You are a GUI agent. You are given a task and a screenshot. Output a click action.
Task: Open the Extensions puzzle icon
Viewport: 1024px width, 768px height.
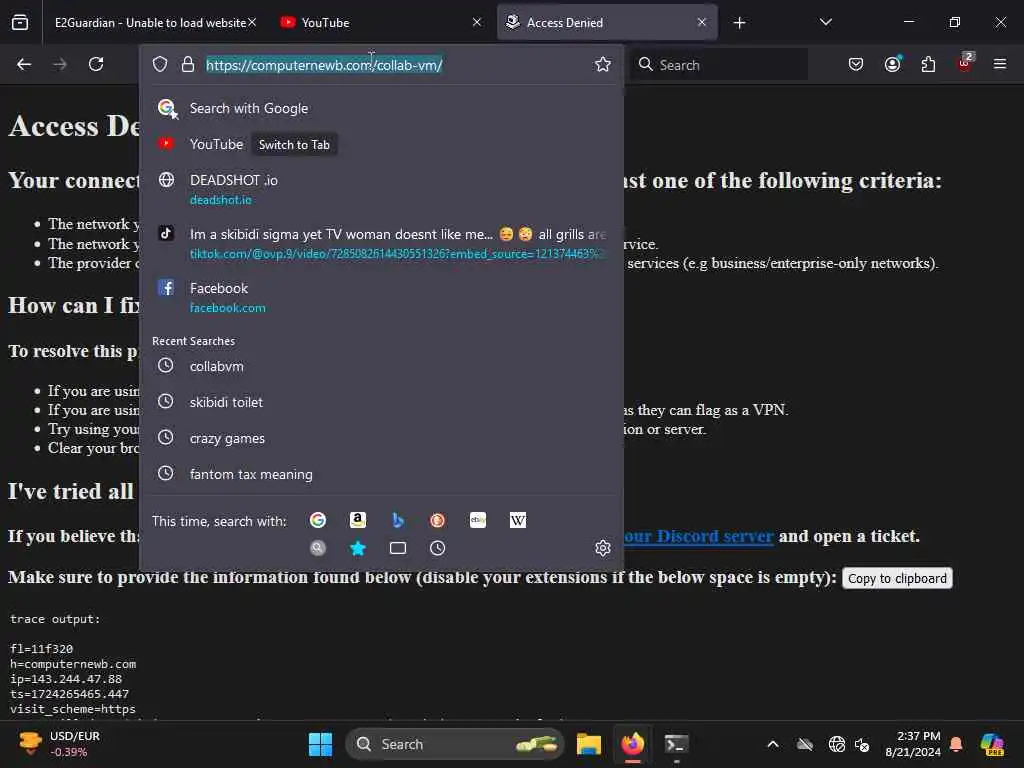928,64
